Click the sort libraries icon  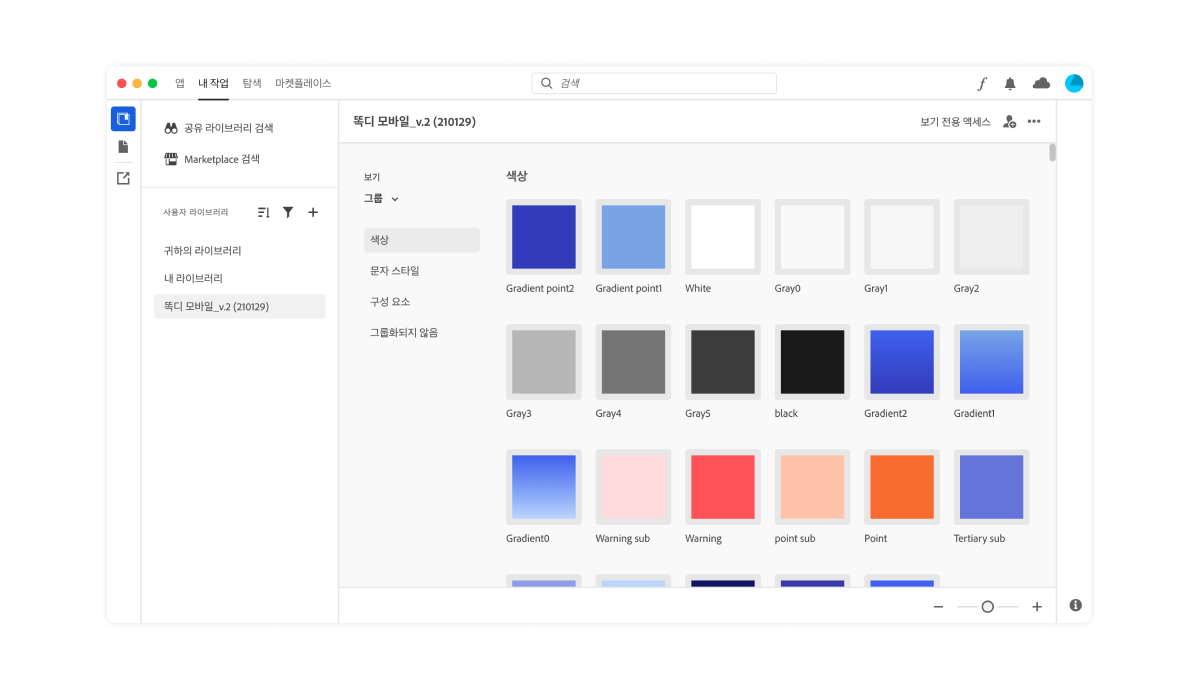[264, 212]
